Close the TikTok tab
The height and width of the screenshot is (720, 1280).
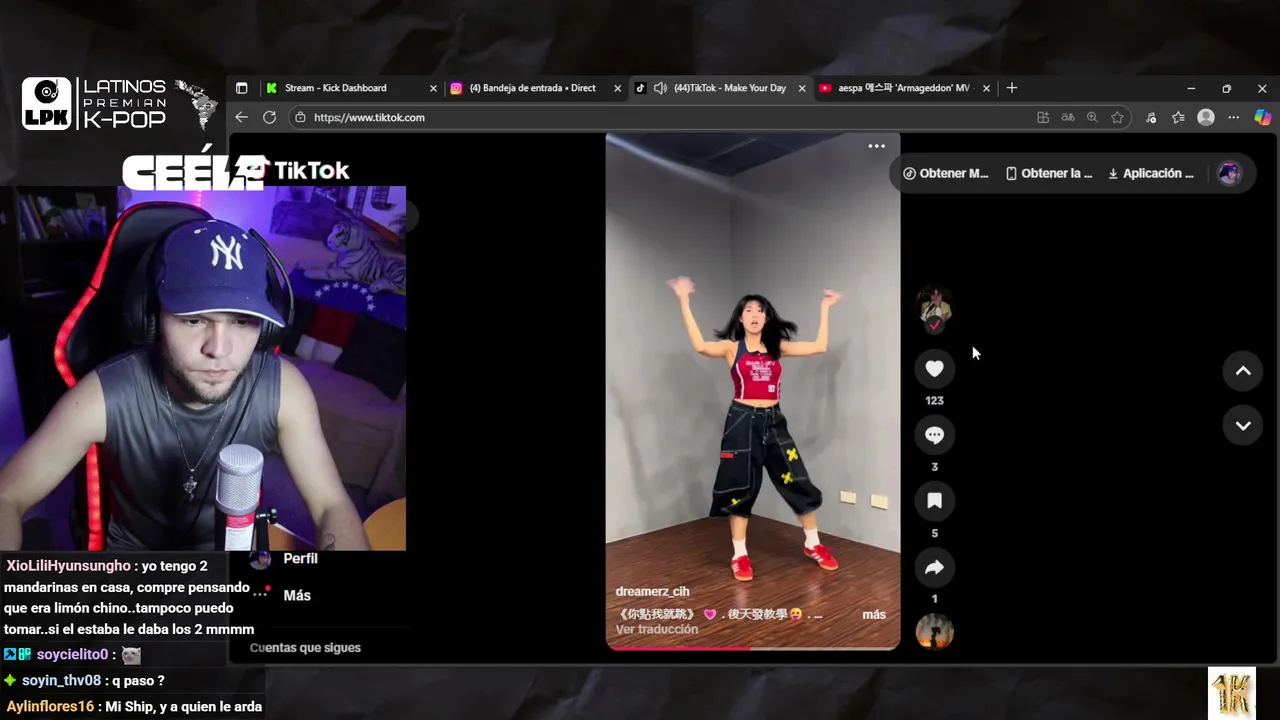click(x=801, y=88)
